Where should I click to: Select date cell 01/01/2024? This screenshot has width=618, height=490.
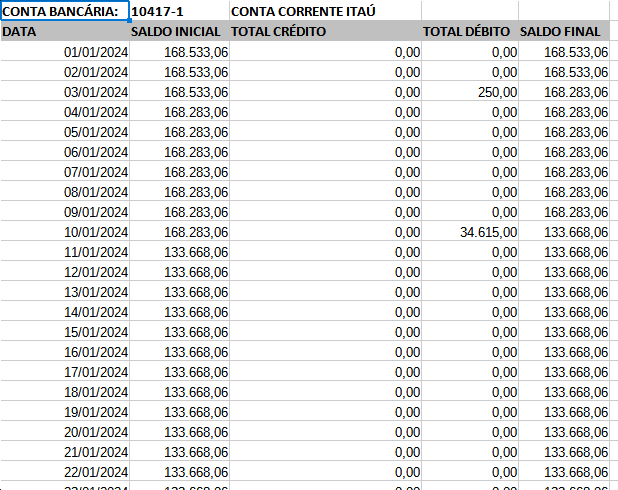(65, 52)
